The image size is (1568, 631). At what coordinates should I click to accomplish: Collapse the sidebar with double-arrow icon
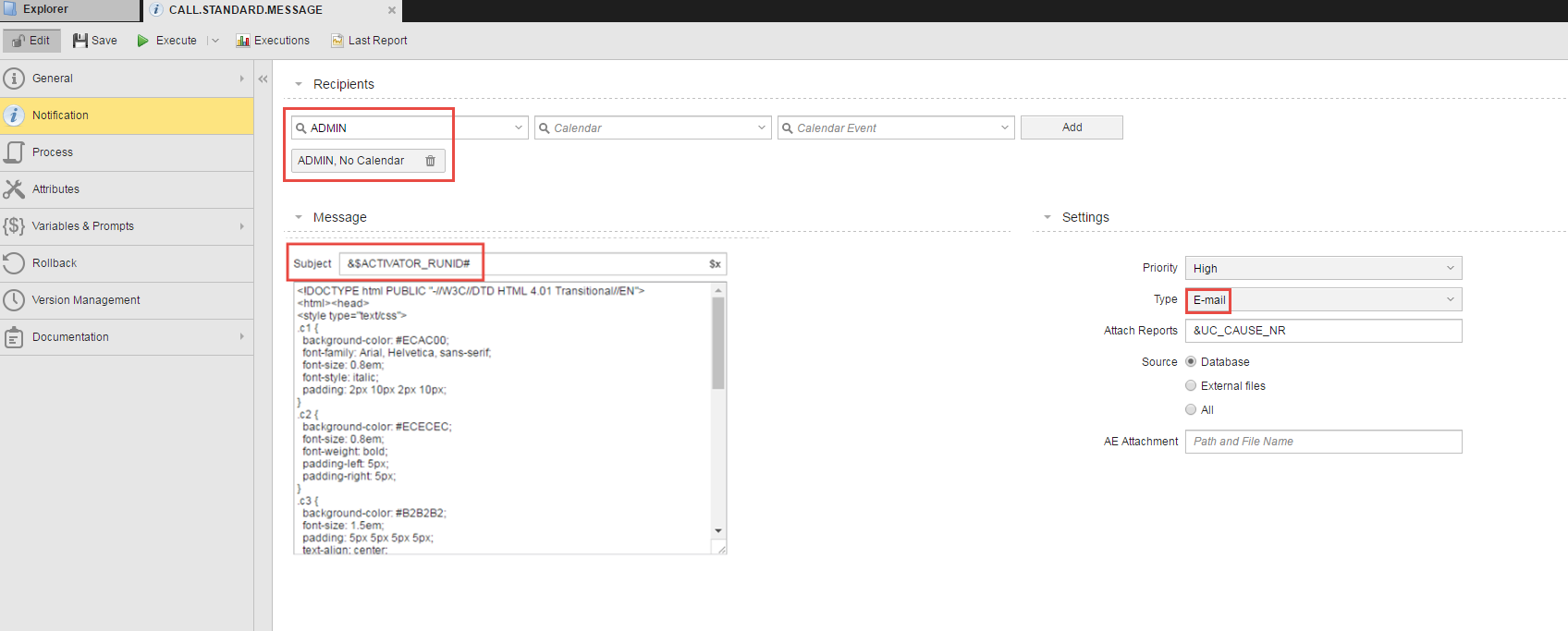click(263, 79)
